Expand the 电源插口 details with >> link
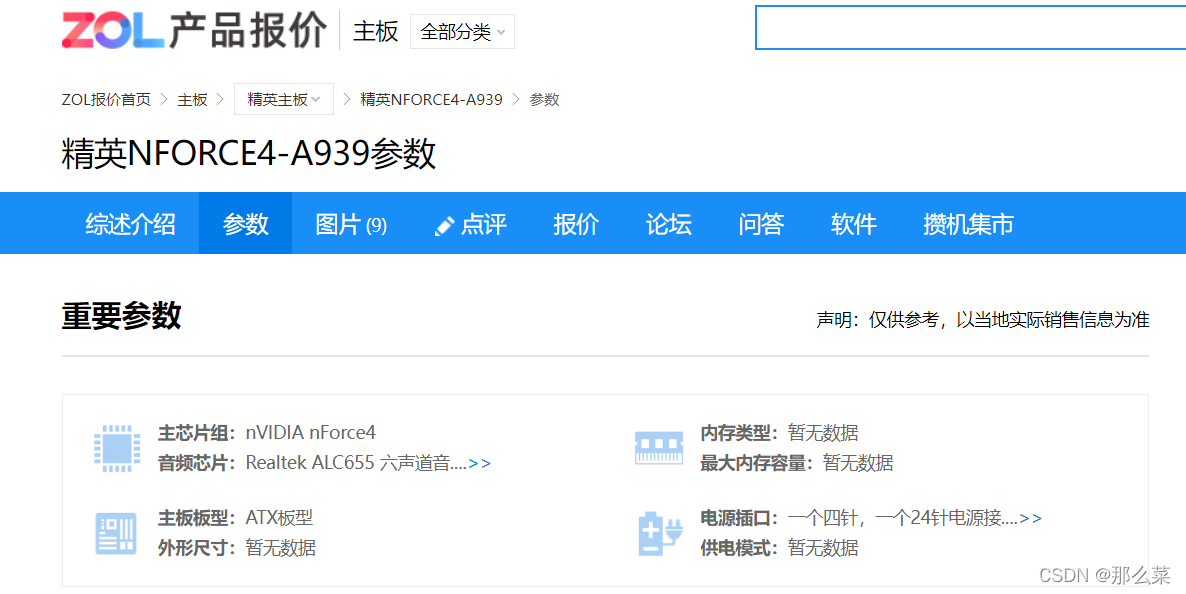The height and width of the screenshot is (594, 1186). [x=1030, y=518]
